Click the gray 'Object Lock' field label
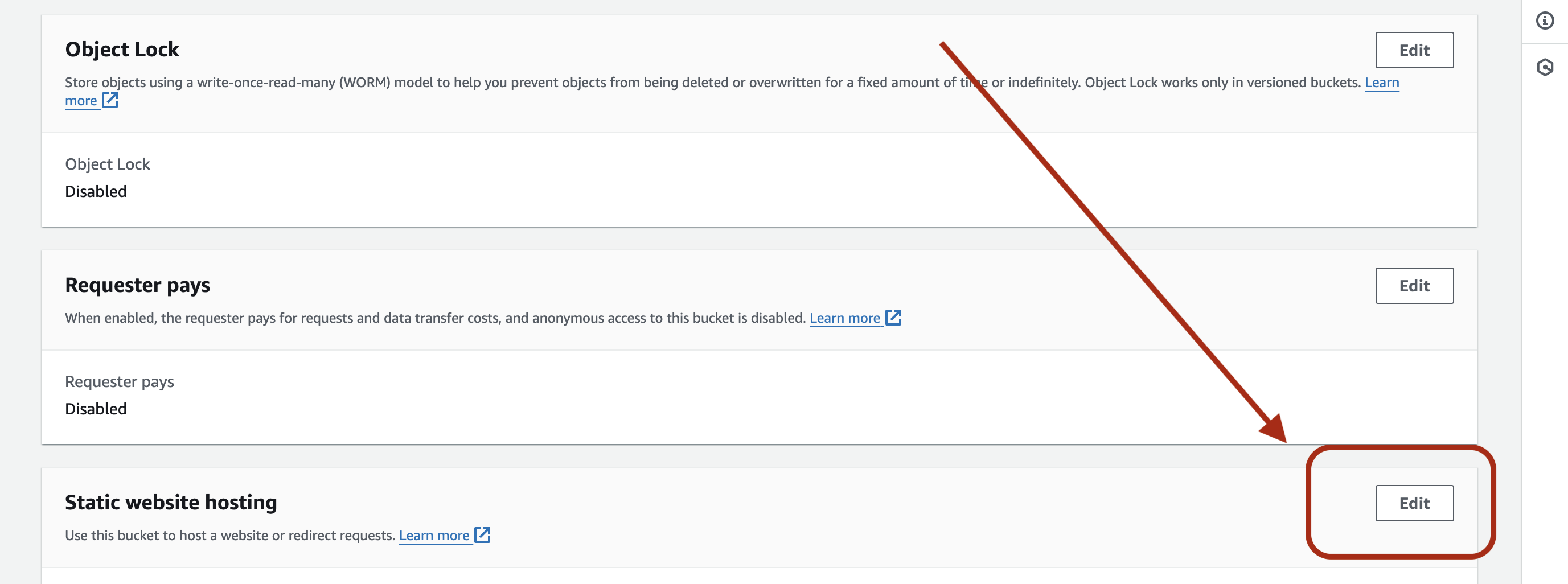1568x584 pixels. point(107,164)
